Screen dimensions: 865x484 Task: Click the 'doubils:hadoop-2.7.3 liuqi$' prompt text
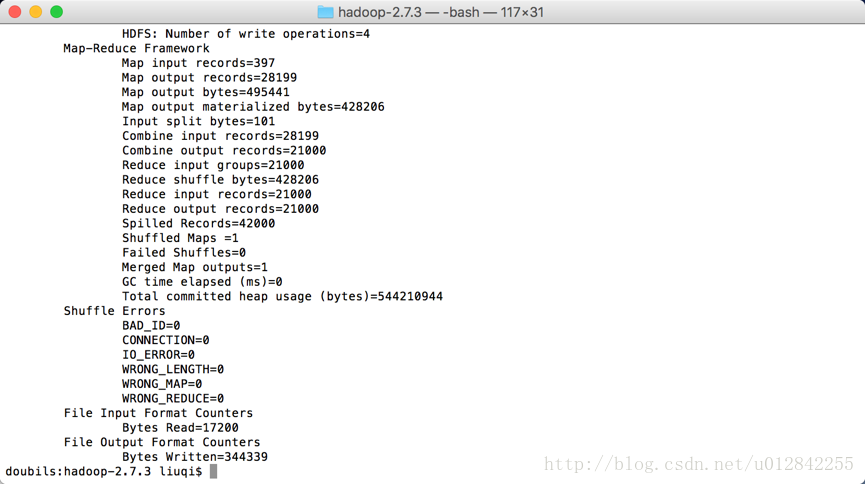pyautogui.click(x=104, y=471)
